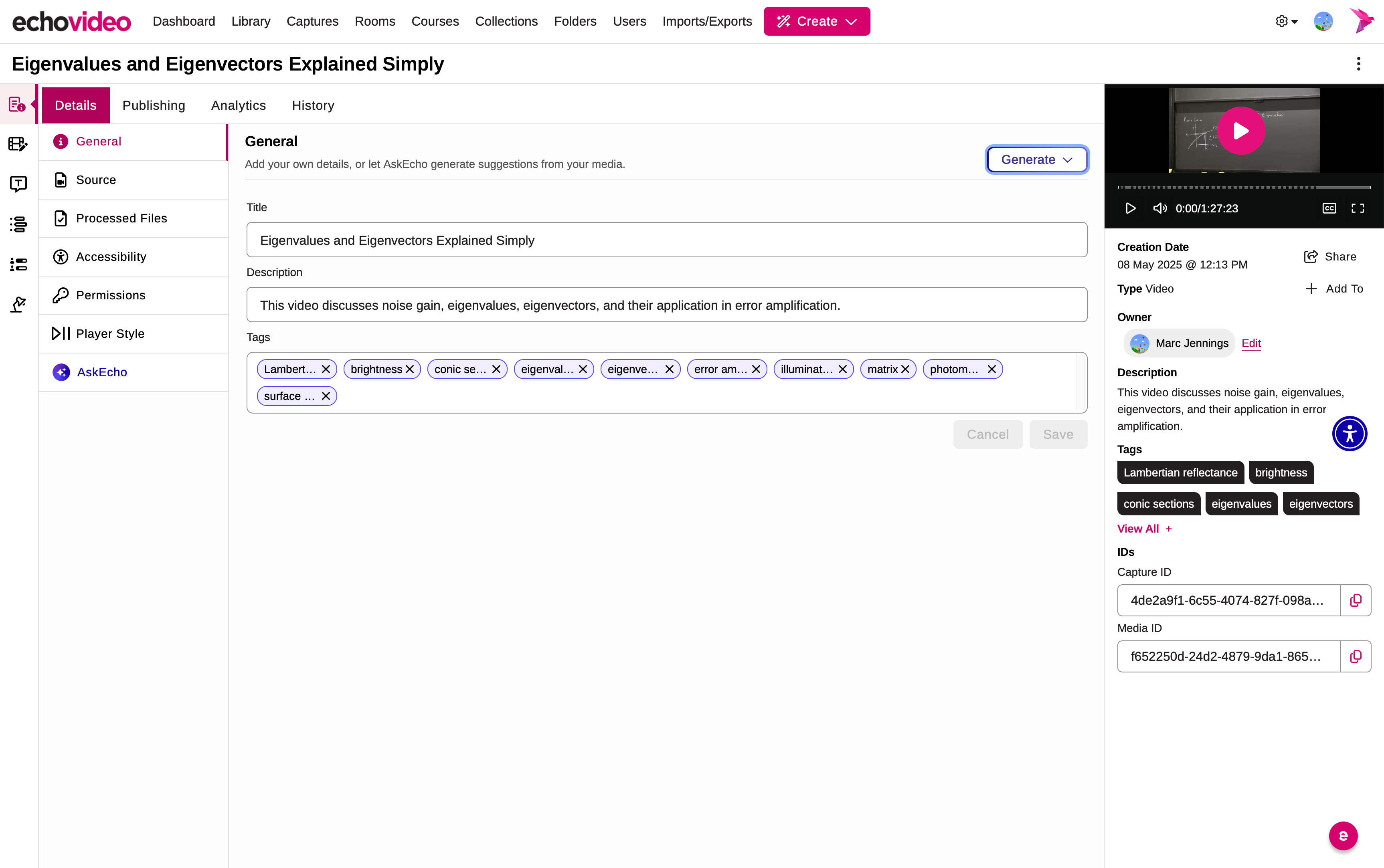The width and height of the screenshot is (1384, 868).
Task: Open the accessibility widget button
Action: (1350, 434)
